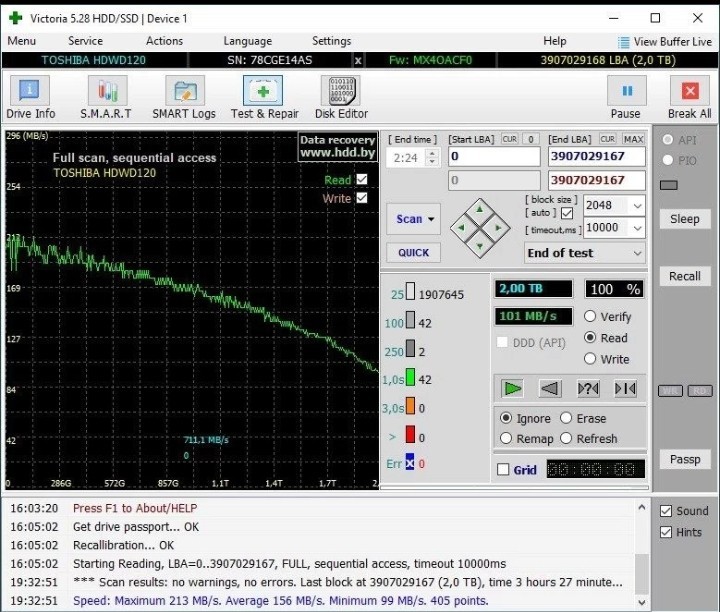Click the Pause scan icon
The width and height of the screenshot is (720, 612).
click(x=627, y=91)
